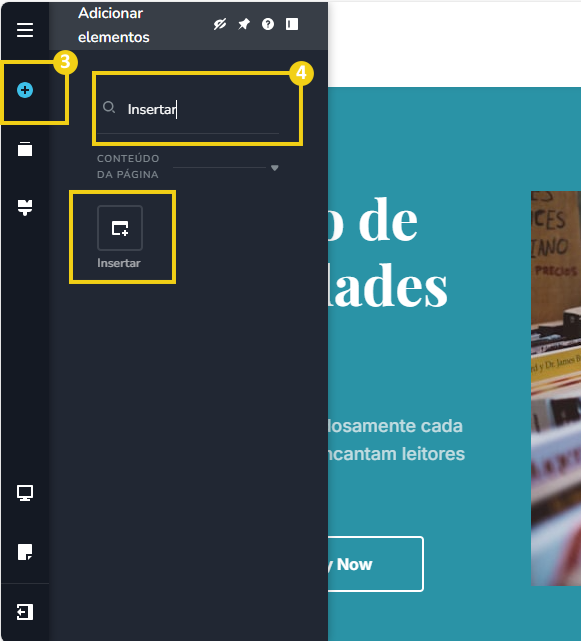Select the Insertar element tile icon
Viewport: 581px width, 641px height.
[120, 228]
